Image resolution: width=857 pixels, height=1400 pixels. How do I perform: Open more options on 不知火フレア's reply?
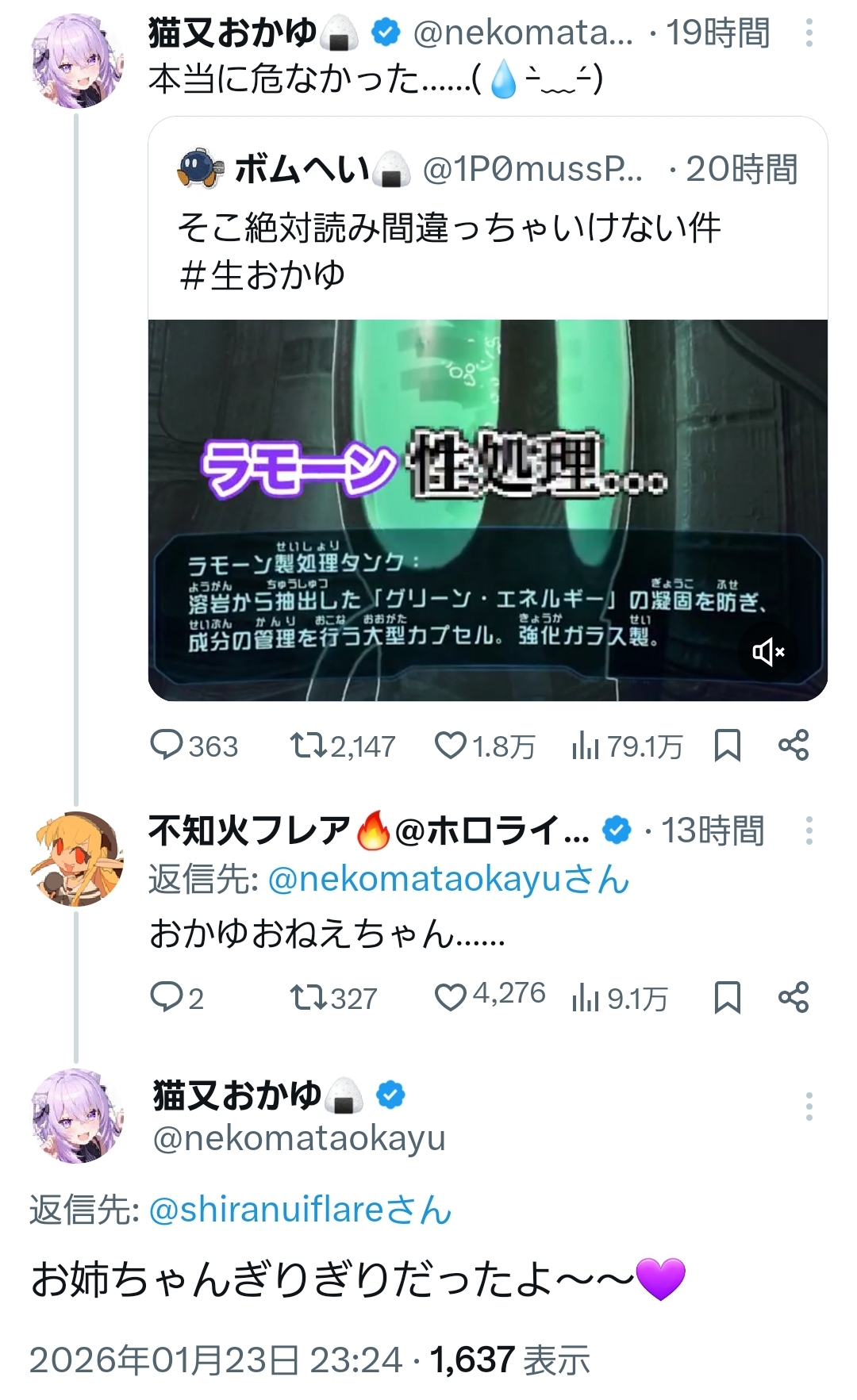tap(809, 830)
